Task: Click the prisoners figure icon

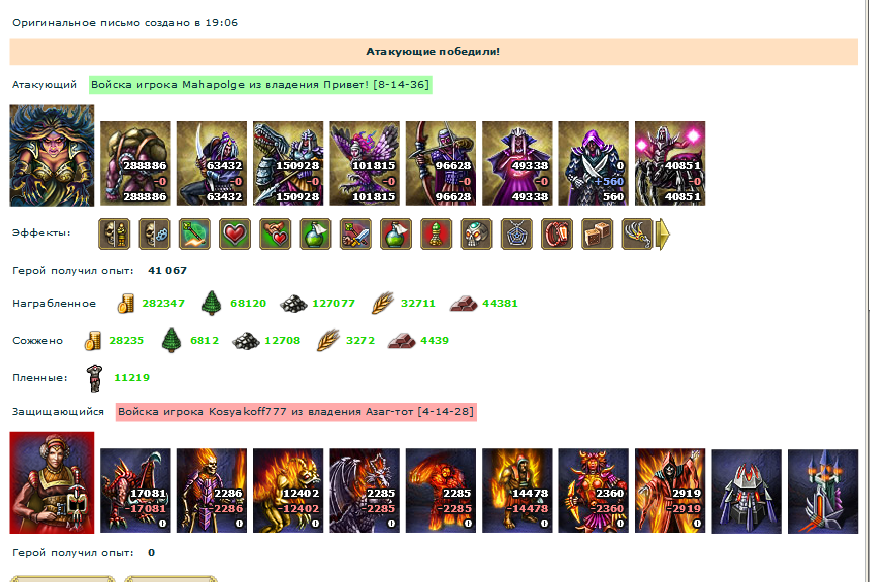Action: [x=95, y=378]
